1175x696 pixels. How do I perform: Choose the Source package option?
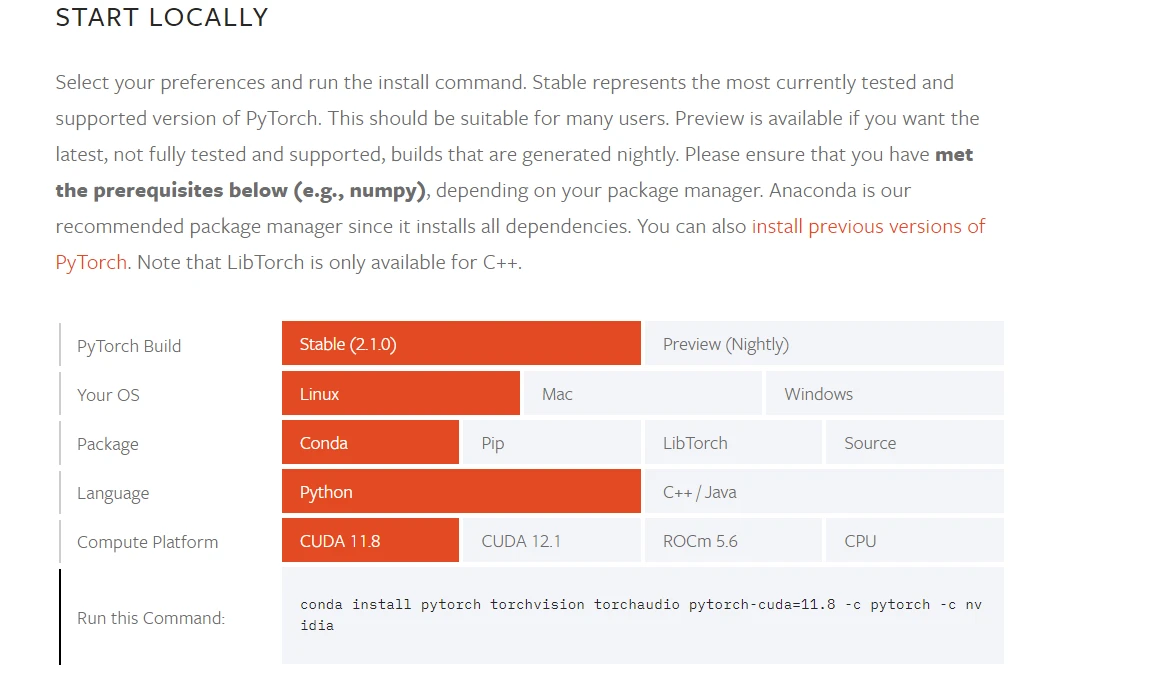913,443
